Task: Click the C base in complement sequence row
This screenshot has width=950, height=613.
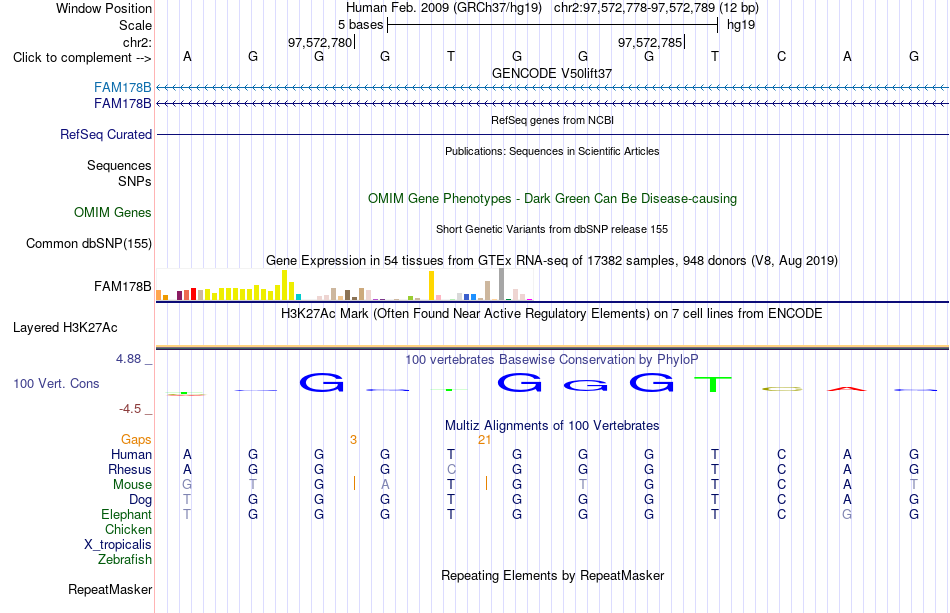Action: [782, 56]
